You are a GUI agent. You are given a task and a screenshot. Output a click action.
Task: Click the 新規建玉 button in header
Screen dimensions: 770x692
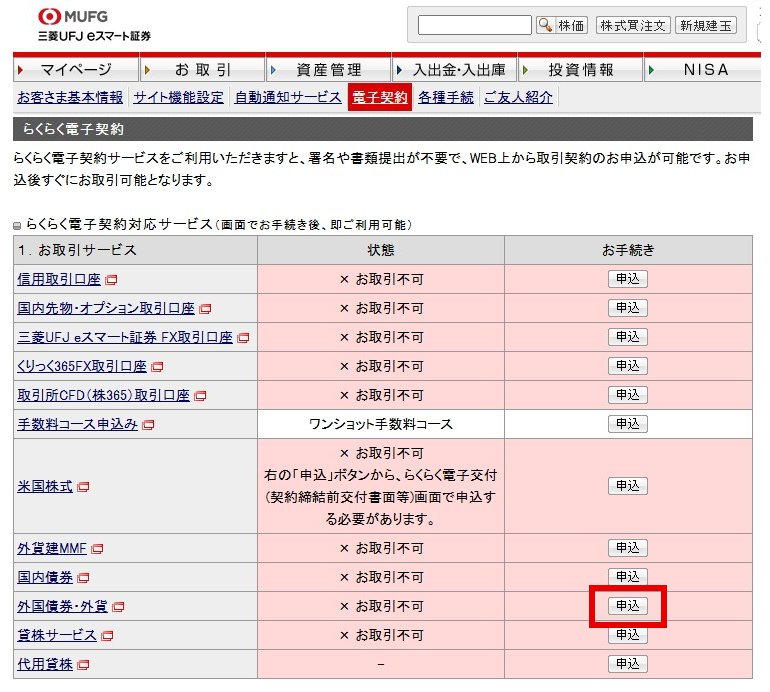tap(705, 25)
